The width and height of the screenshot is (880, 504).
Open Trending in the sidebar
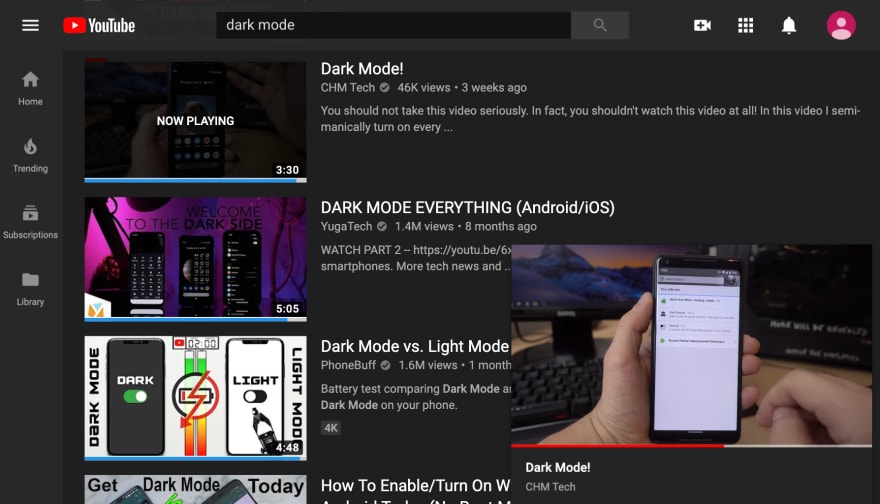(30, 155)
